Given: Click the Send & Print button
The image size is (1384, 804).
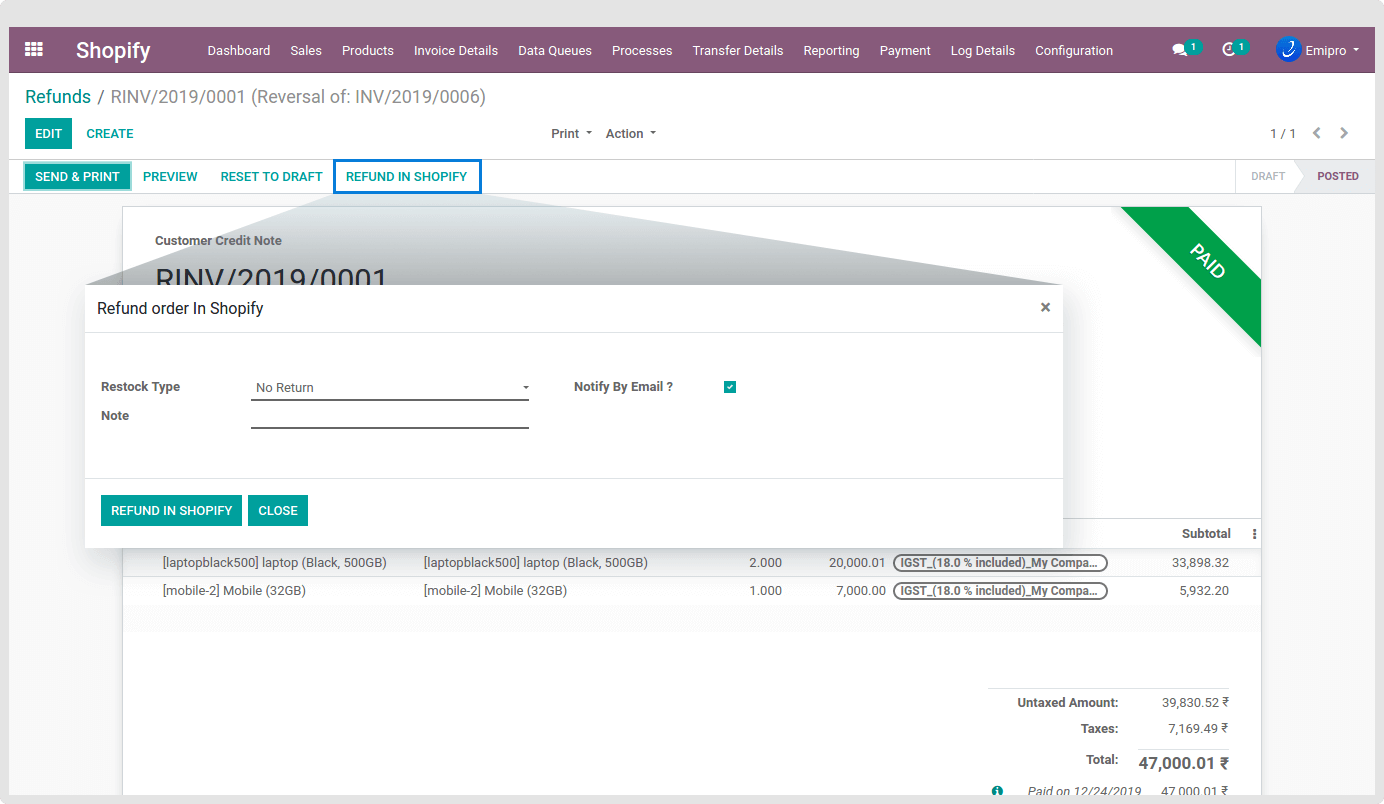Looking at the screenshot, I should pos(77,176).
